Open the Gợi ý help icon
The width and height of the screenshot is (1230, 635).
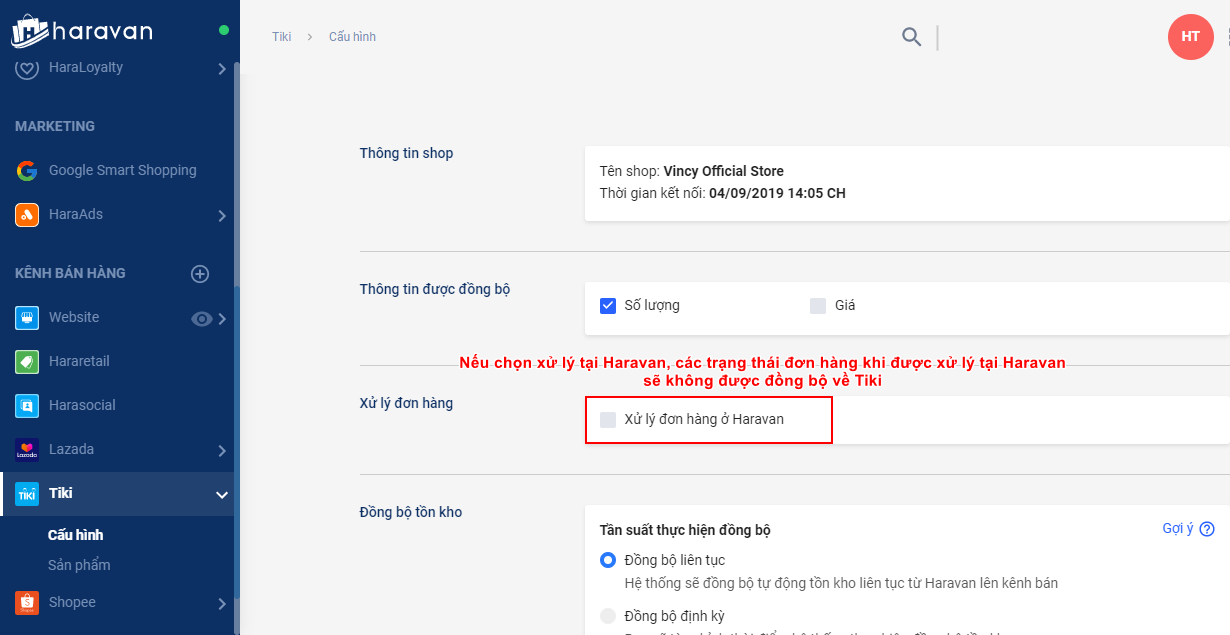pyautogui.click(x=1207, y=529)
